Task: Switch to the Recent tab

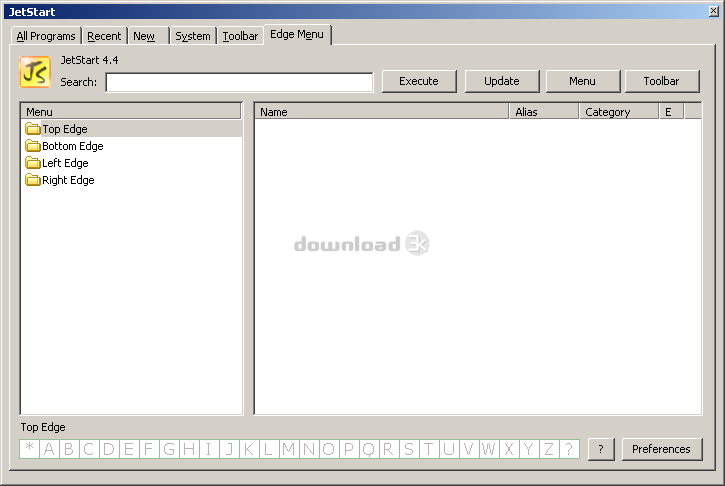Action: [x=104, y=36]
